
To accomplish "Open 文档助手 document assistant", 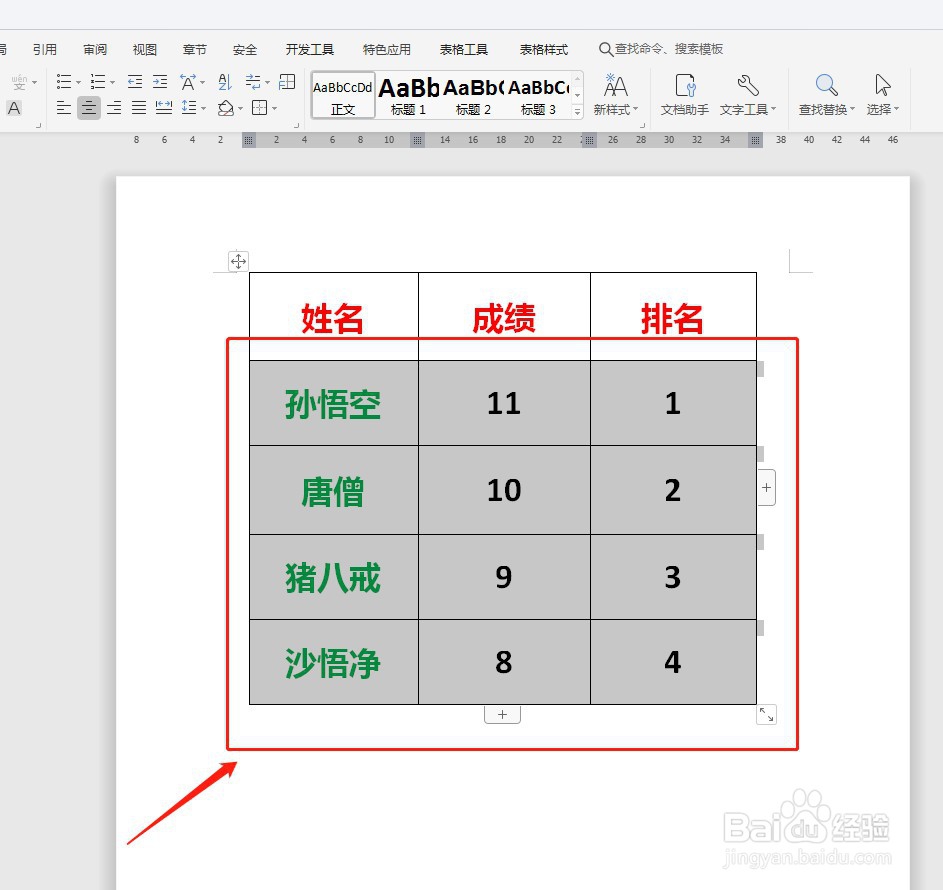I will click(684, 94).
